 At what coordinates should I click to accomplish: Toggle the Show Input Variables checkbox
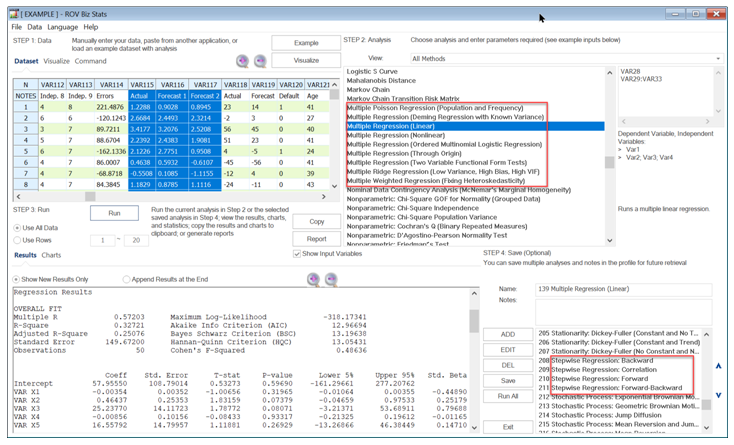click(x=297, y=254)
